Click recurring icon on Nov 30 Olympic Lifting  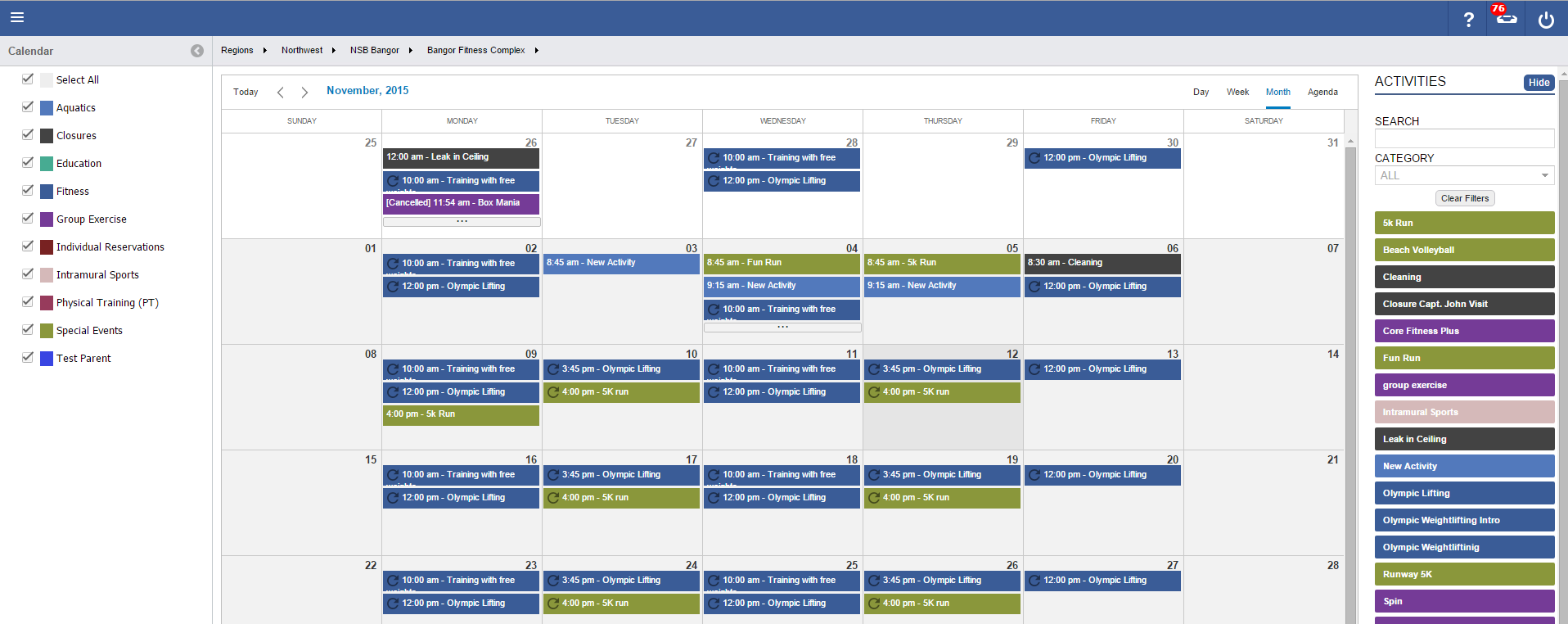tap(1034, 158)
